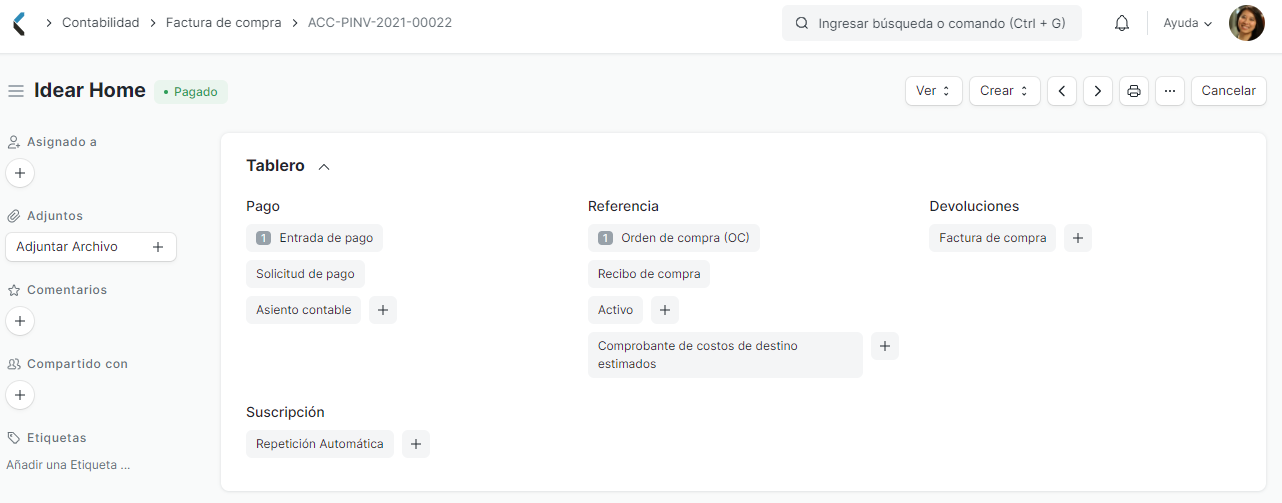The image size is (1282, 503).
Task: Open the user avatar menu
Action: coord(1247,23)
